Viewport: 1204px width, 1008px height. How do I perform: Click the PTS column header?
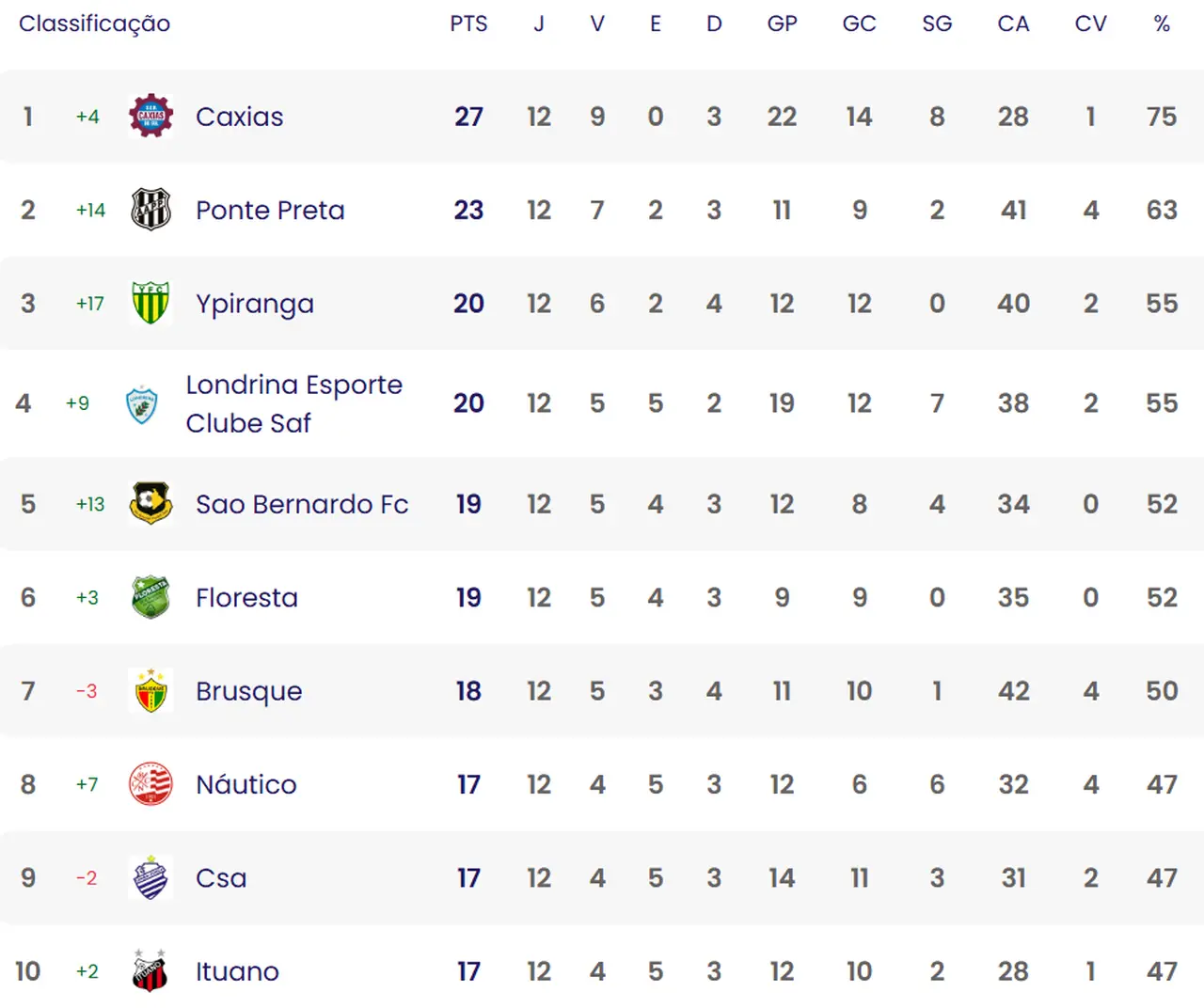(x=468, y=24)
